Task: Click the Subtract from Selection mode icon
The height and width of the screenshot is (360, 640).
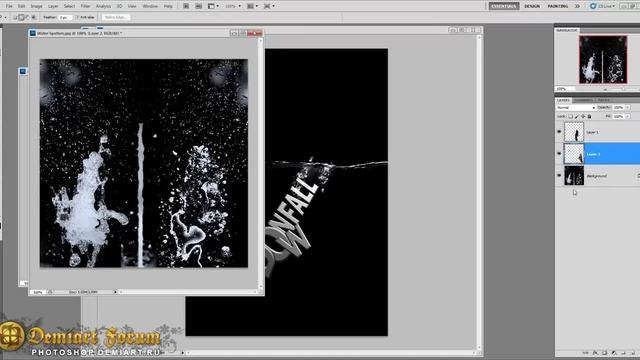Action: point(27,17)
